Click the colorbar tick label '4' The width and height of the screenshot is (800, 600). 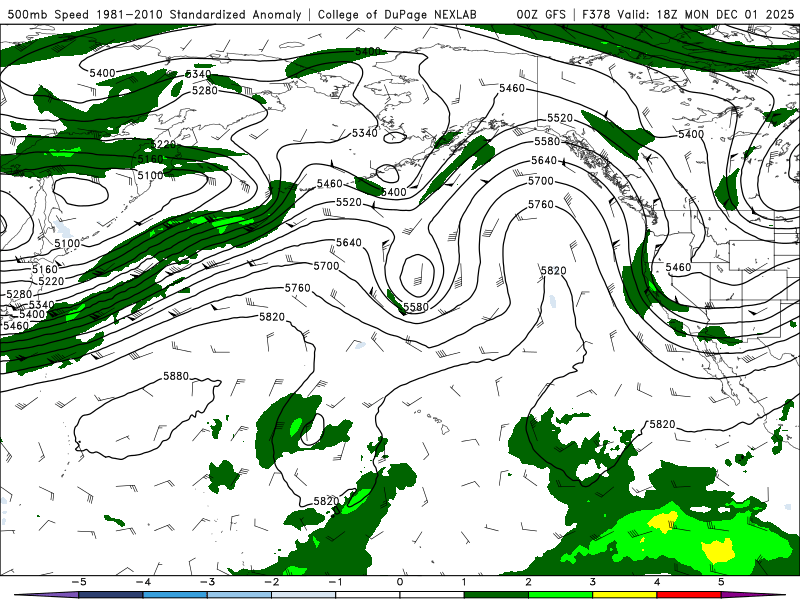coord(657,582)
